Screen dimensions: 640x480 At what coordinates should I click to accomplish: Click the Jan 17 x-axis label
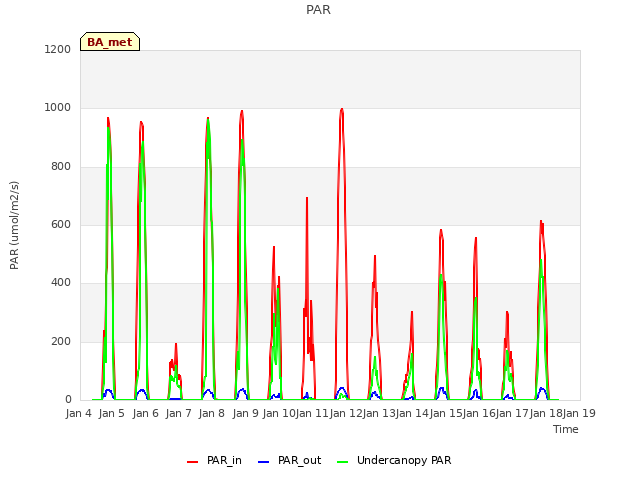point(512,413)
